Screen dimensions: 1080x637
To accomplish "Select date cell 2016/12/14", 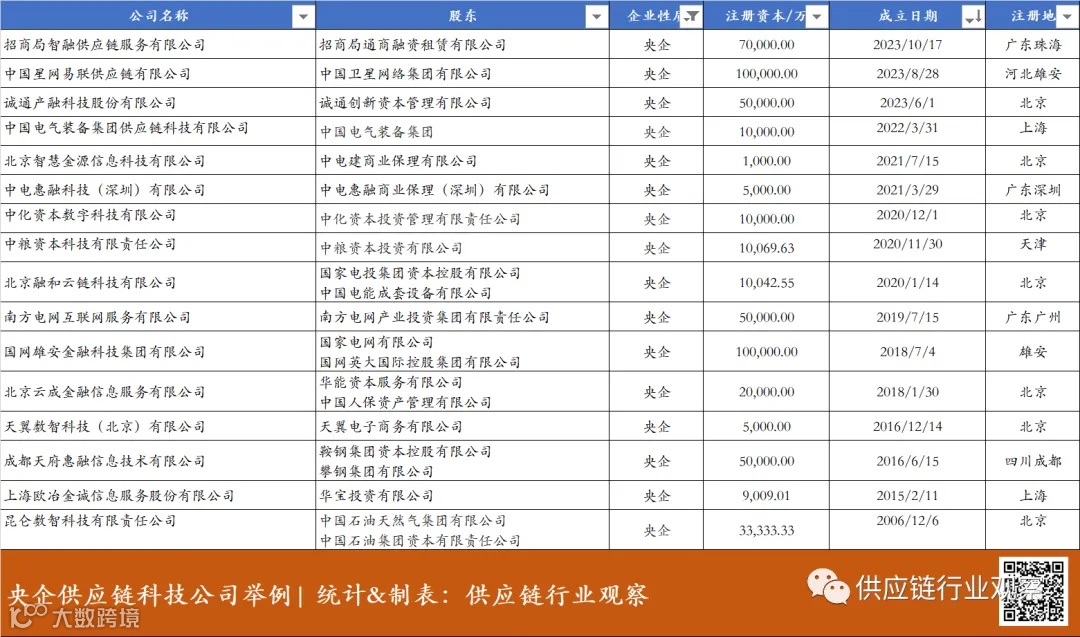I will [x=908, y=426].
